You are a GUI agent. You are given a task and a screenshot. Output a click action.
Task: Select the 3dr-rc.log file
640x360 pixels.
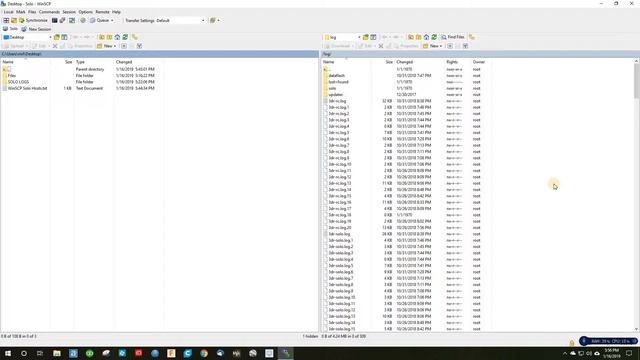point(337,101)
